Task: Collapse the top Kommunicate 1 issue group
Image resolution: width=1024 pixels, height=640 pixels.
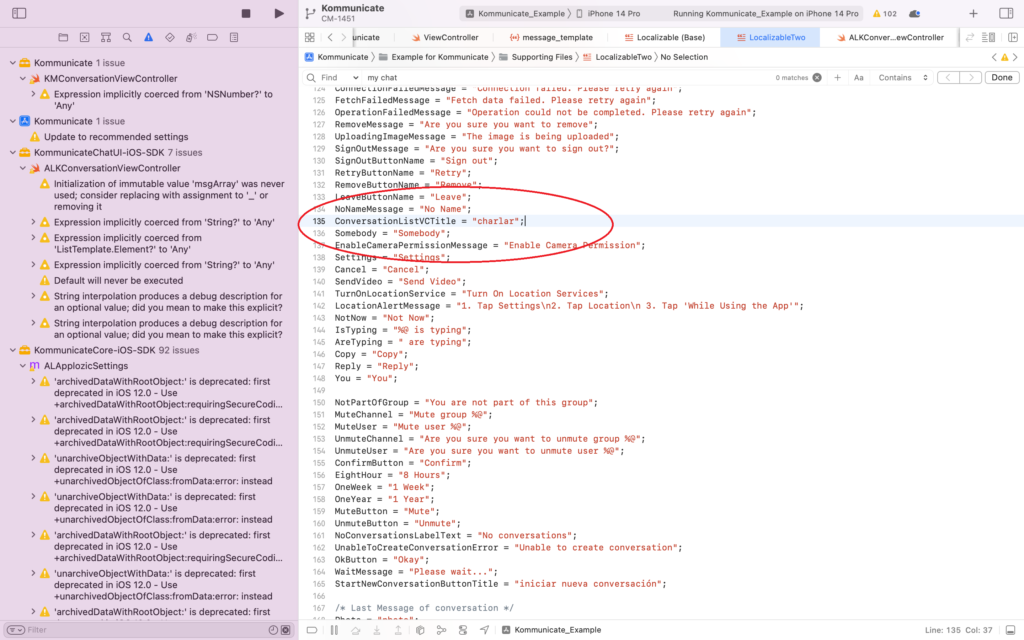Action: click(12, 63)
